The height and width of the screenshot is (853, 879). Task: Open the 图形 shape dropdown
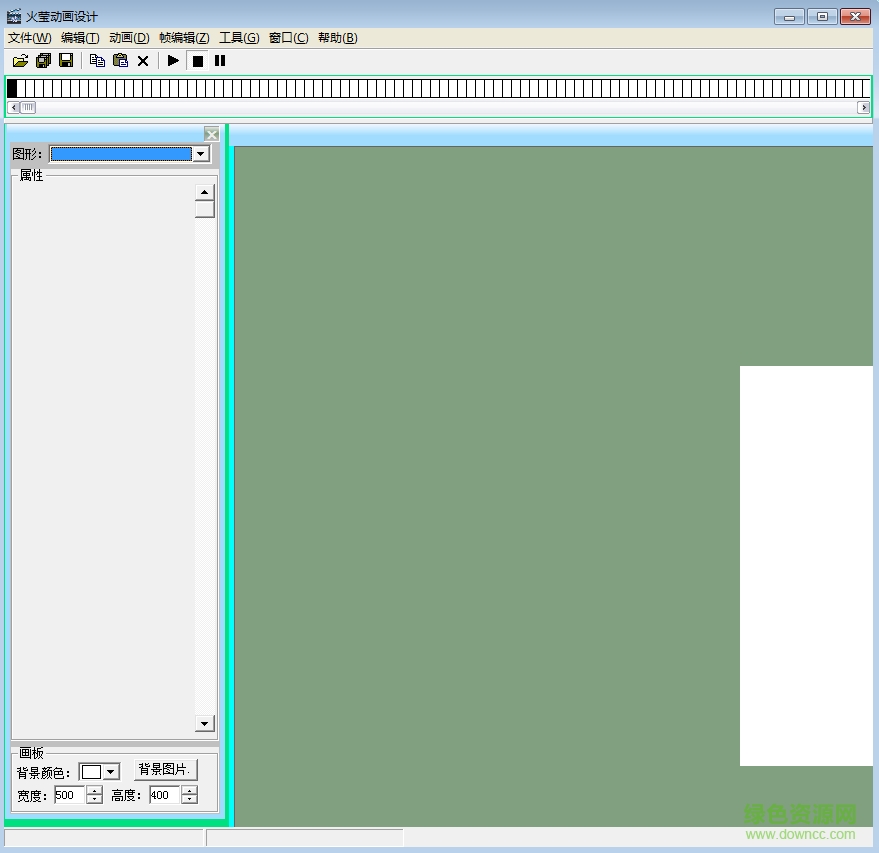(x=201, y=154)
